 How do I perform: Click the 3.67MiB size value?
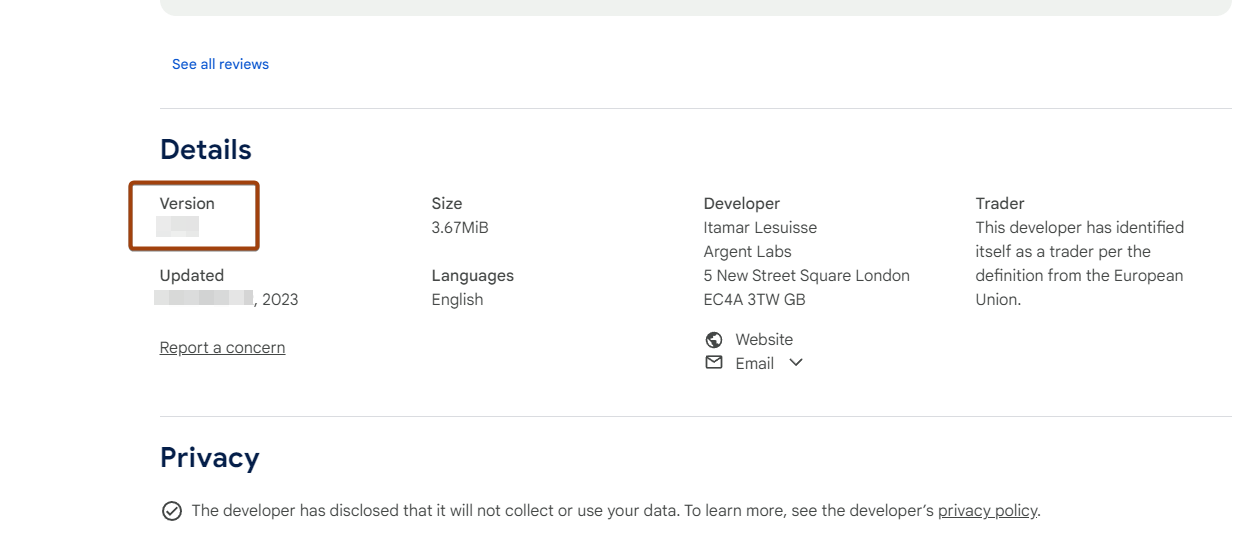tap(460, 228)
